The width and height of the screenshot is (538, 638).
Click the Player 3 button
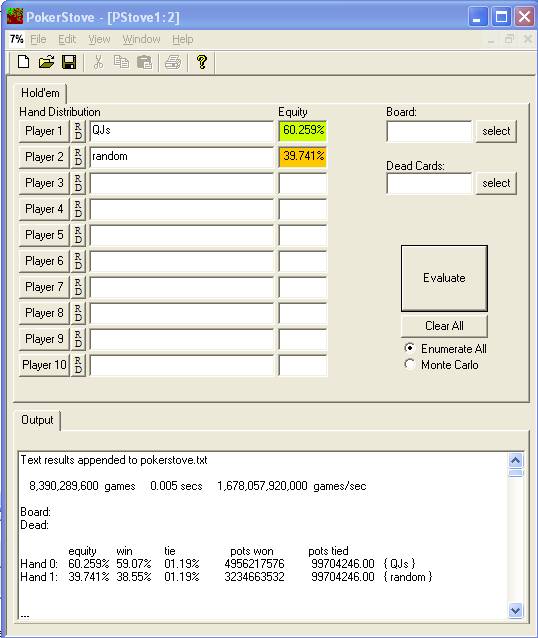pos(44,183)
